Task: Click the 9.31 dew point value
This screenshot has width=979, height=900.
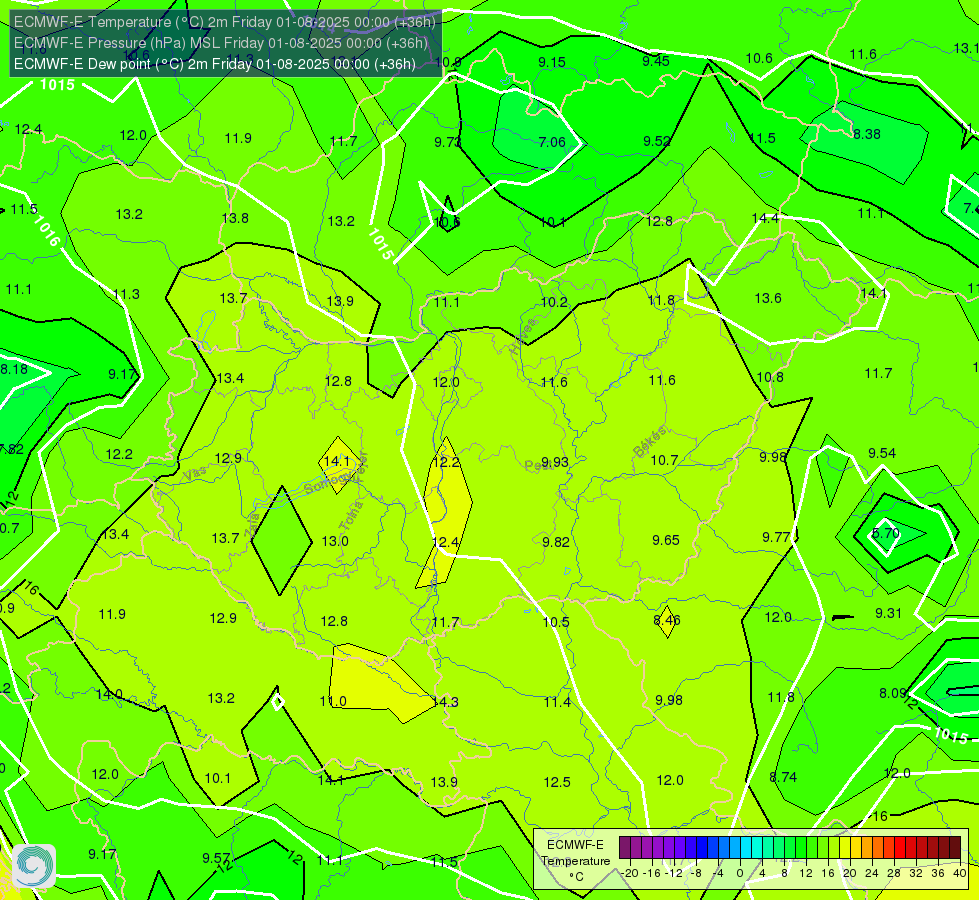Action: coord(888,613)
